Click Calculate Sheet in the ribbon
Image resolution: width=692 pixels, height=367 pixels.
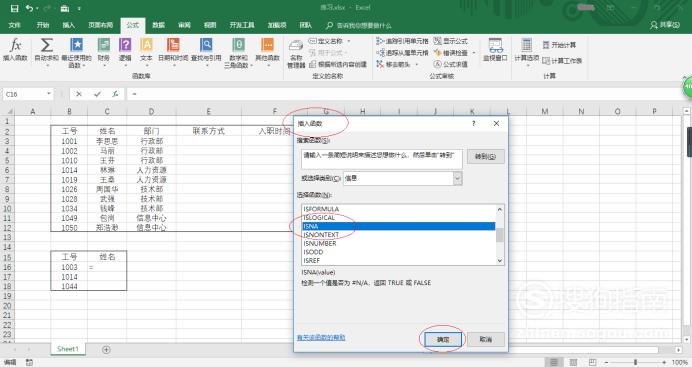[x=562, y=60]
